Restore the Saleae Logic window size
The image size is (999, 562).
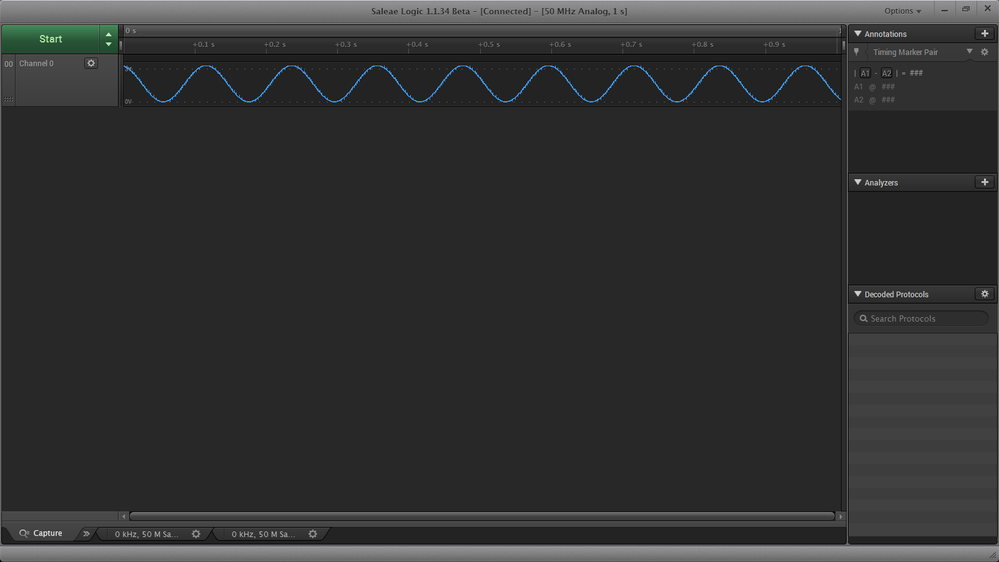[x=966, y=9]
